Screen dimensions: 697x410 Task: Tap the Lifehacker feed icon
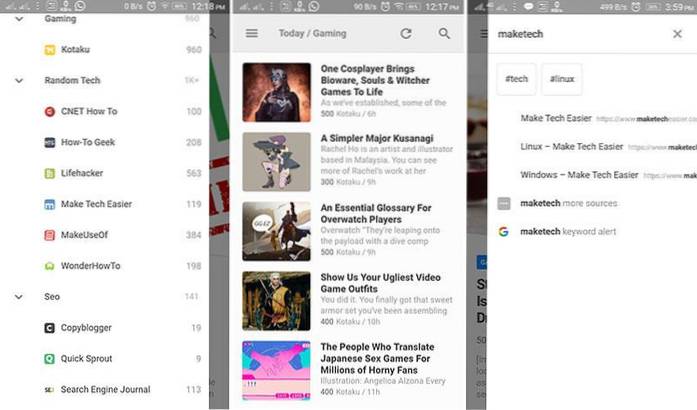click(x=50, y=173)
